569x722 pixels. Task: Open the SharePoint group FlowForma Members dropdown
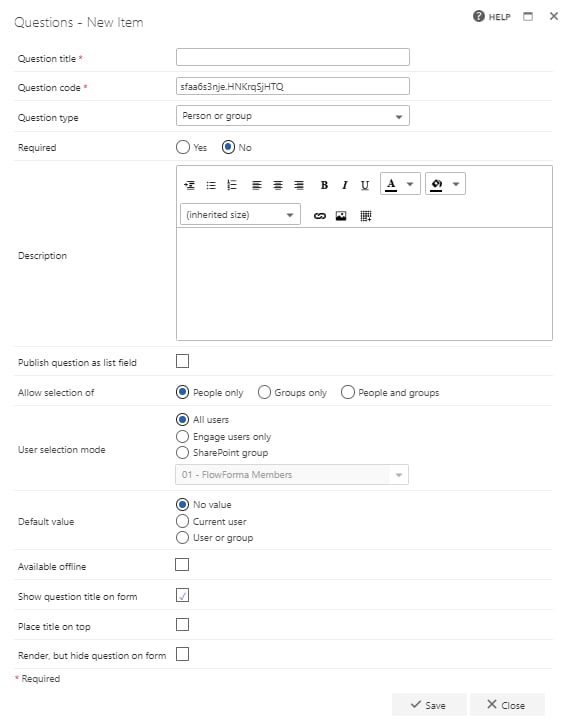292,474
